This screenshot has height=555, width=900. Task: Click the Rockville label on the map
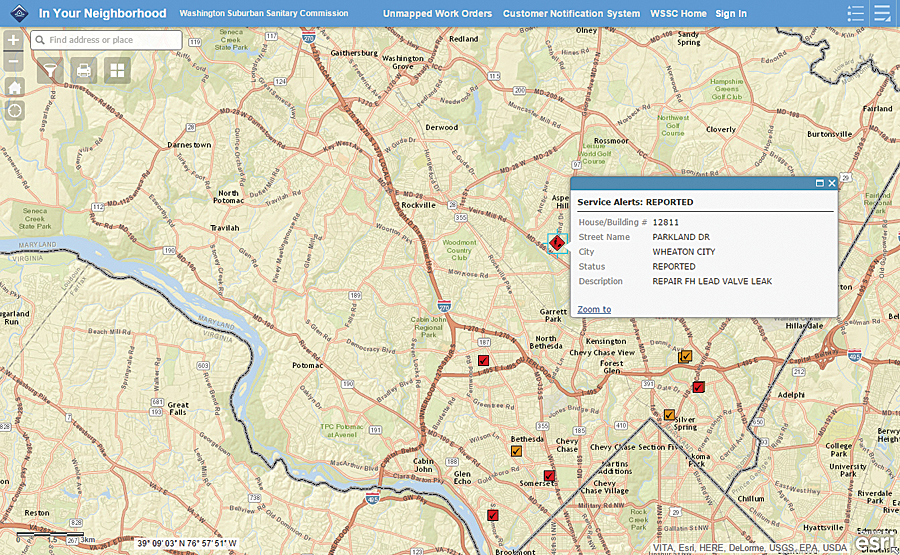tap(418, 205)
